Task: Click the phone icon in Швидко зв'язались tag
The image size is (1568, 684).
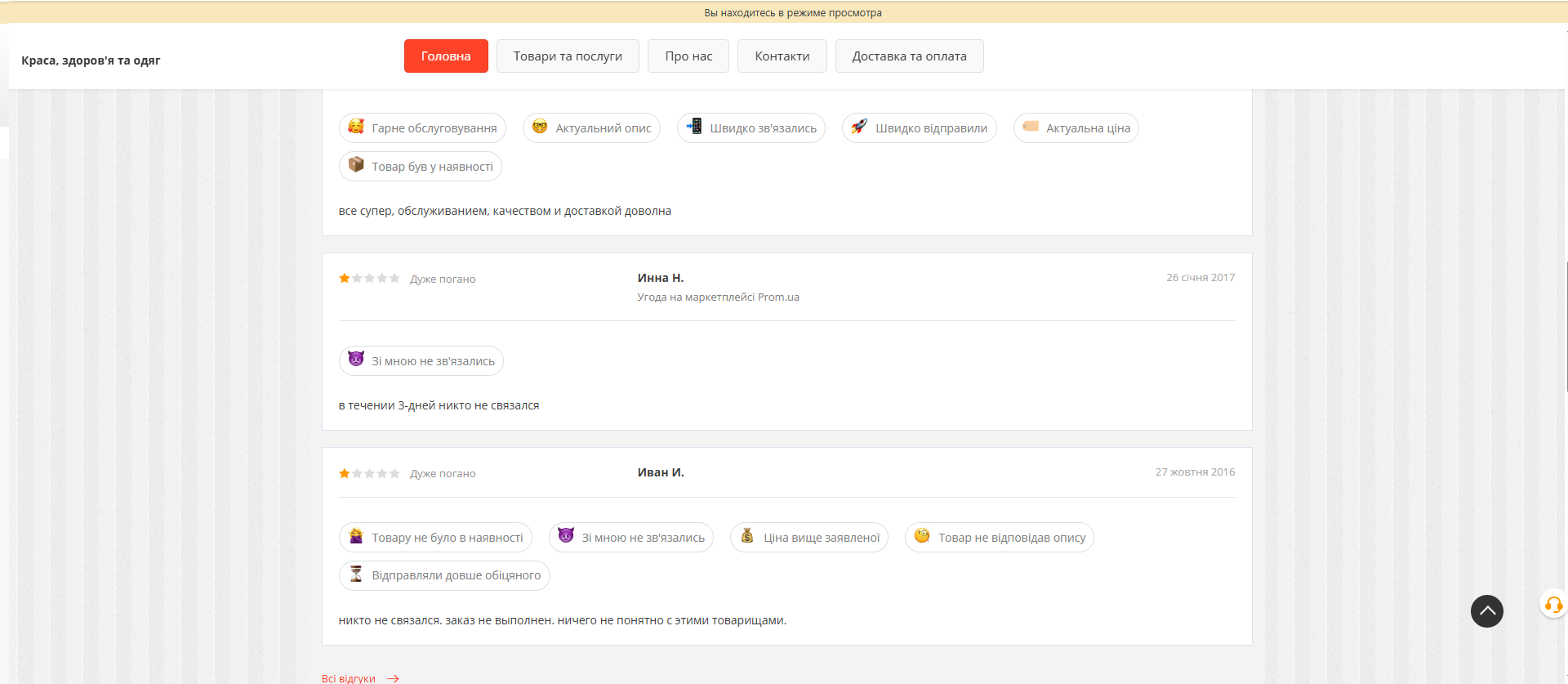Action: click(694, 127)
